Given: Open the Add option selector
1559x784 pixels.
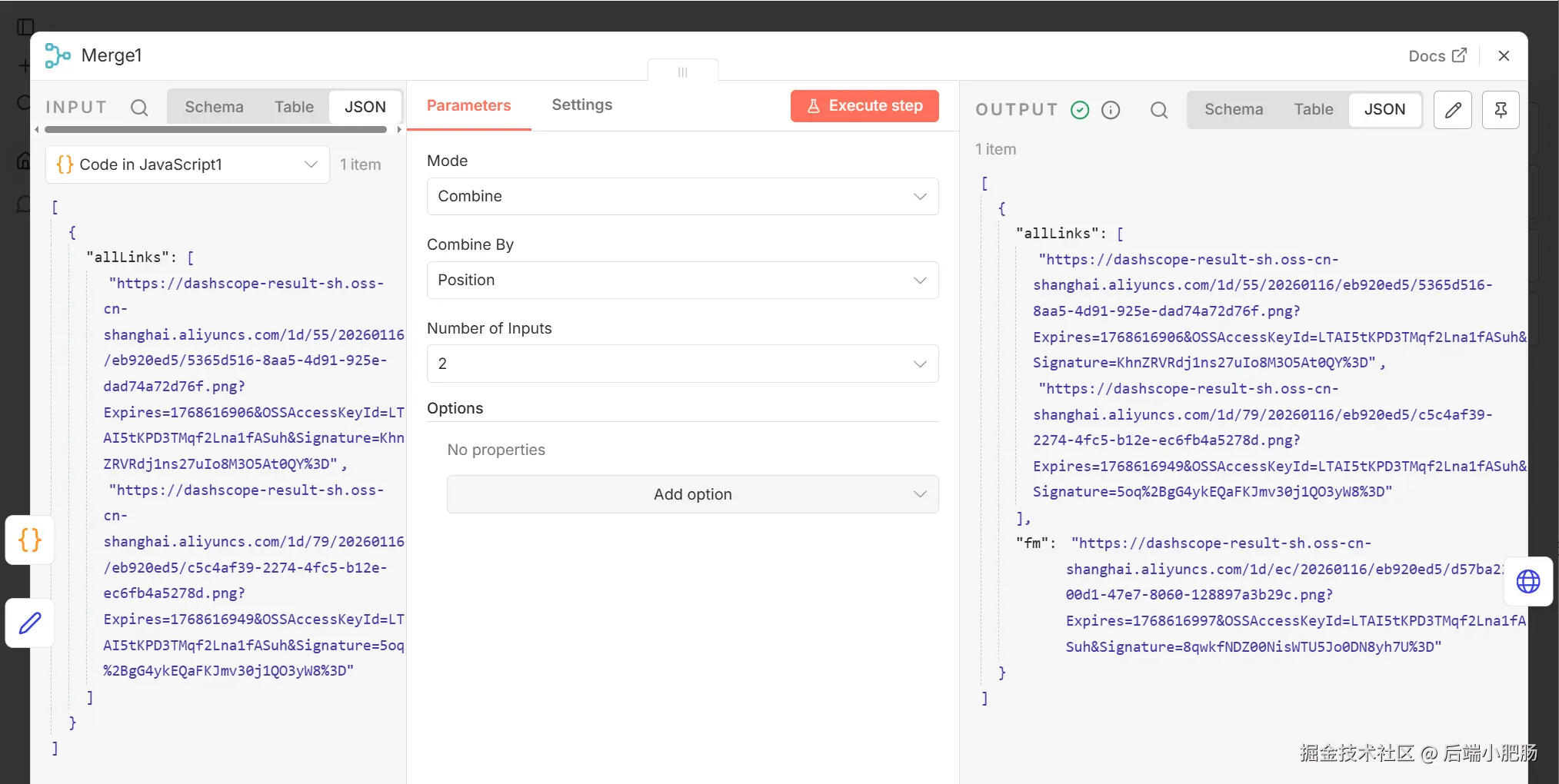Looking at the screenshot, I should click(692, 494).
